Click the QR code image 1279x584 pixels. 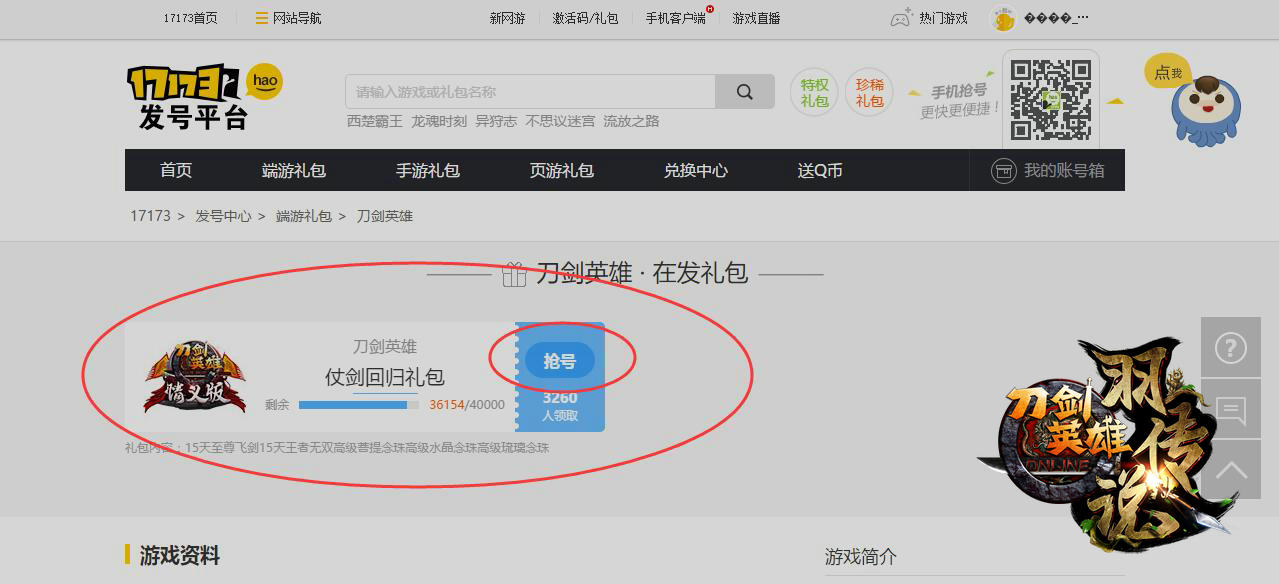click(1050, 100)
